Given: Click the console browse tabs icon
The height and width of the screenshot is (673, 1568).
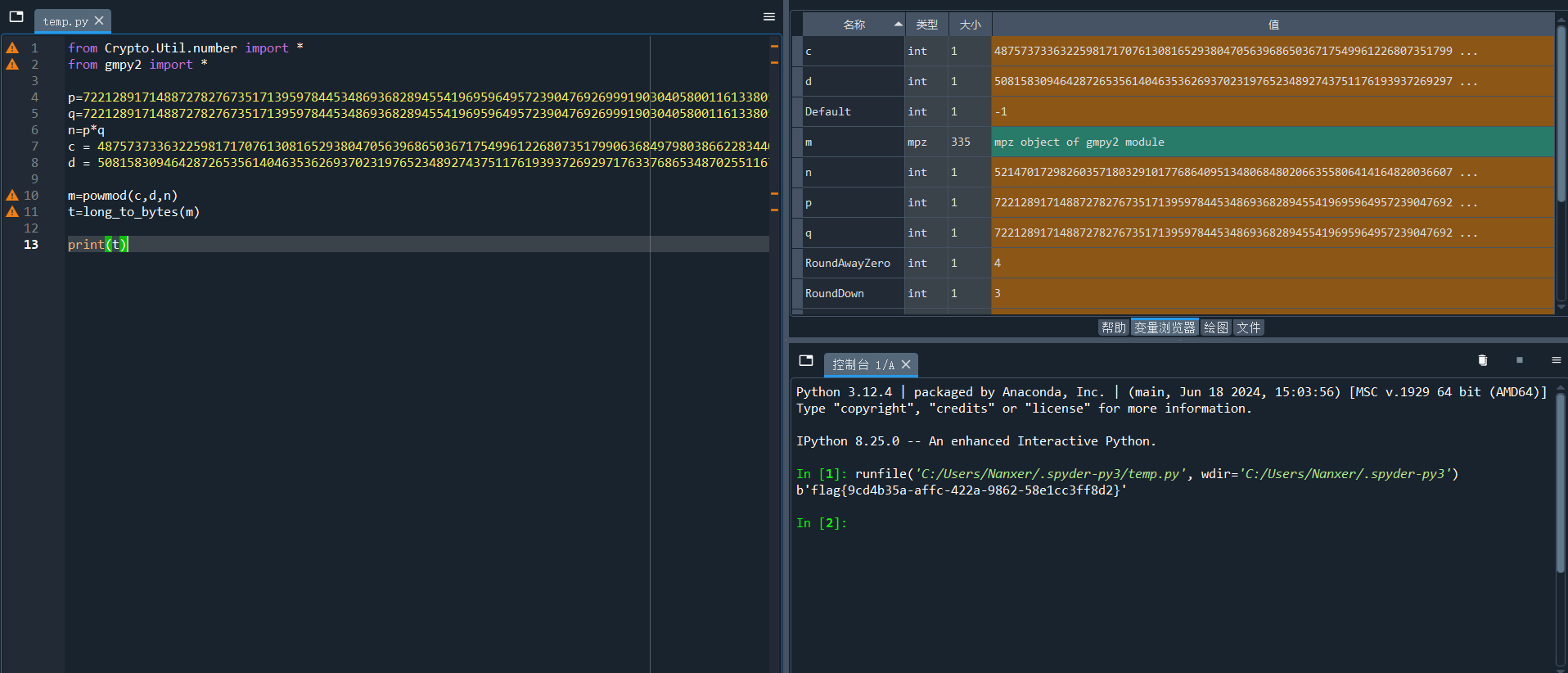Looking at the screenshot, I should point(806,360).
